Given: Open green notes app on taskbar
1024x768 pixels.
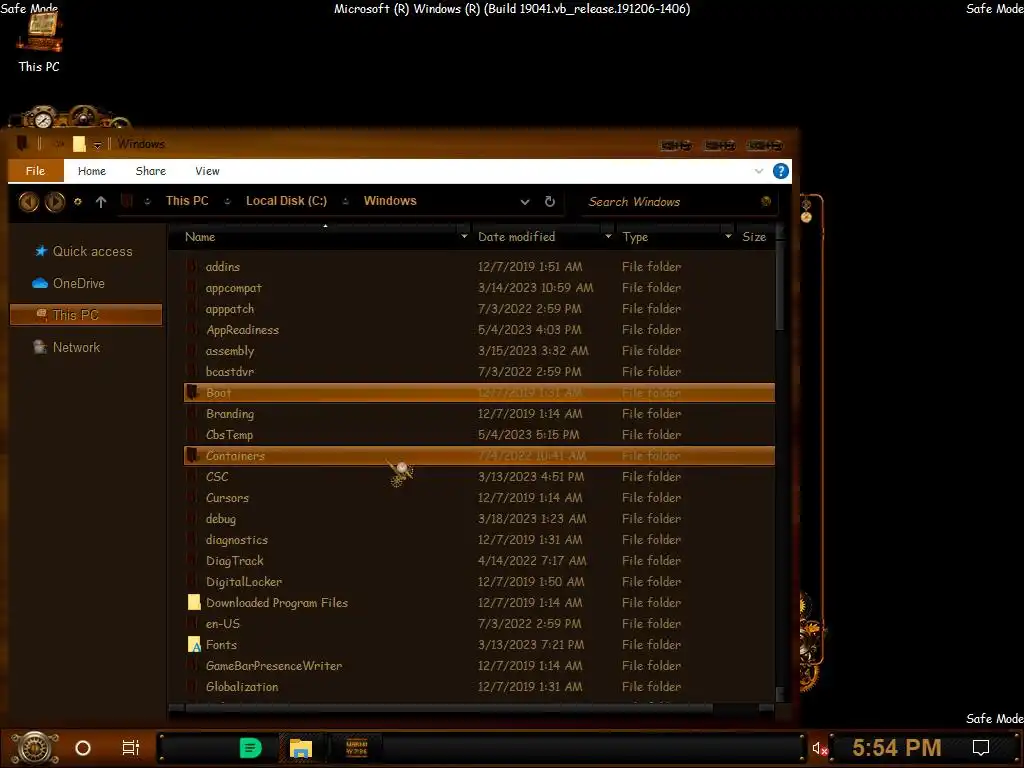Looking at the screenshot, I should click(250, 748).
